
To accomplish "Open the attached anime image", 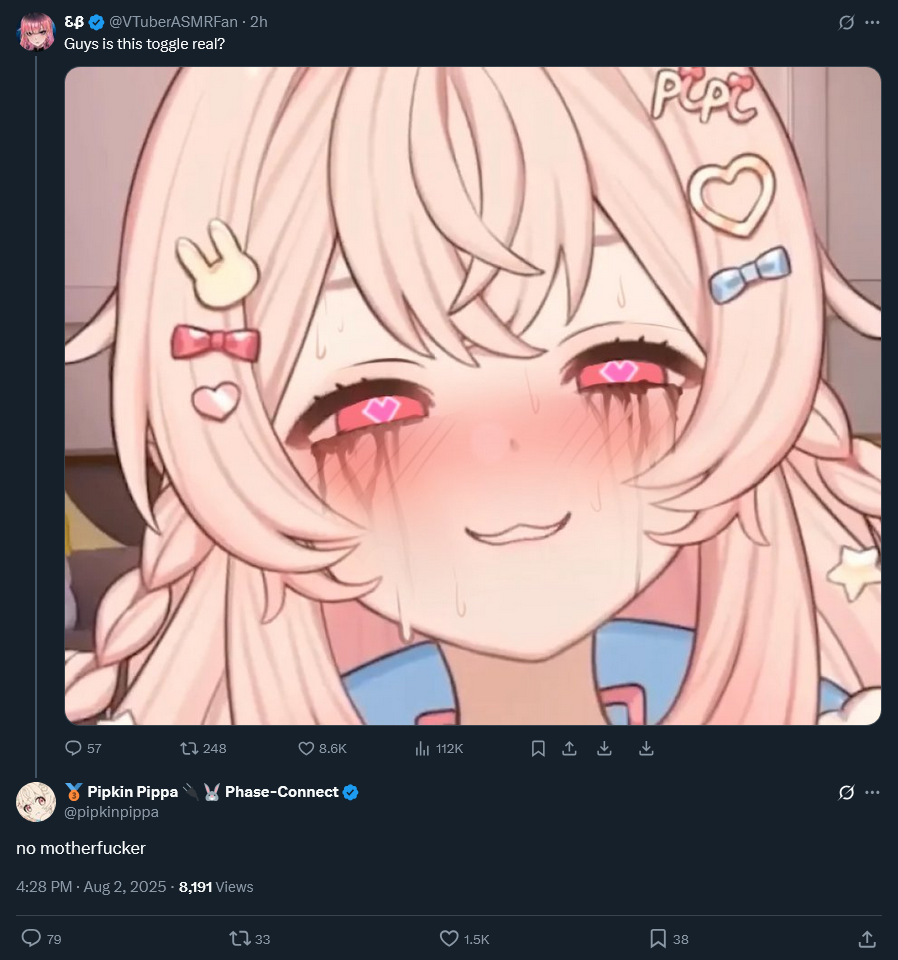I will pyautogui.click(x=473, y=396).
